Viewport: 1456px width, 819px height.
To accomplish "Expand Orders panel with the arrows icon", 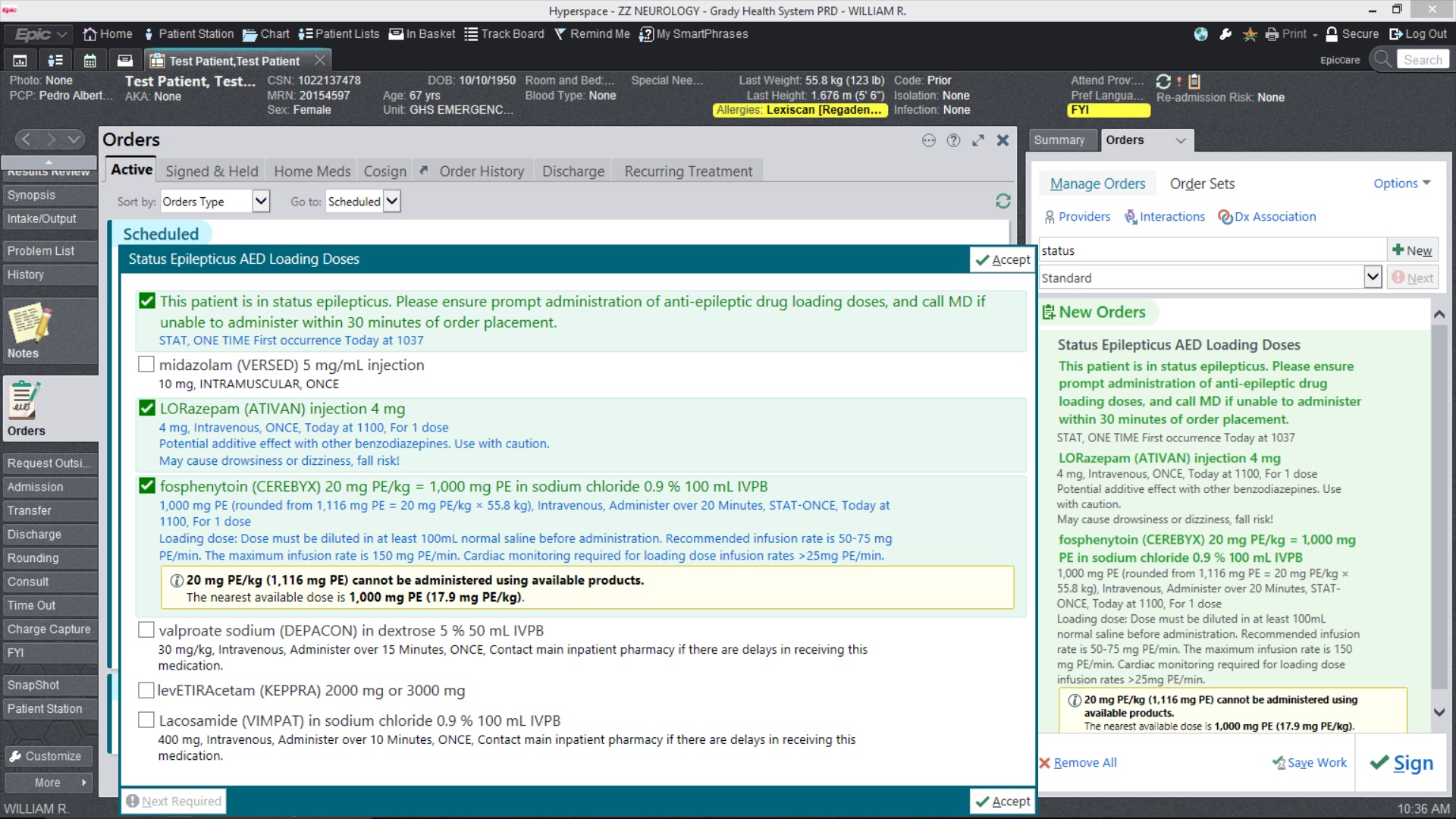I will pos(978,140).
